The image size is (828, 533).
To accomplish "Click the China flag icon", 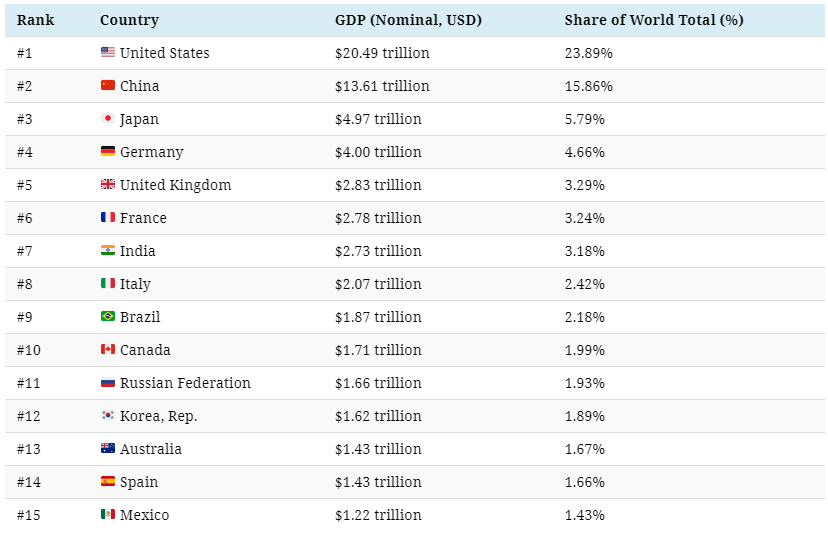I will (x=108, y=86).
